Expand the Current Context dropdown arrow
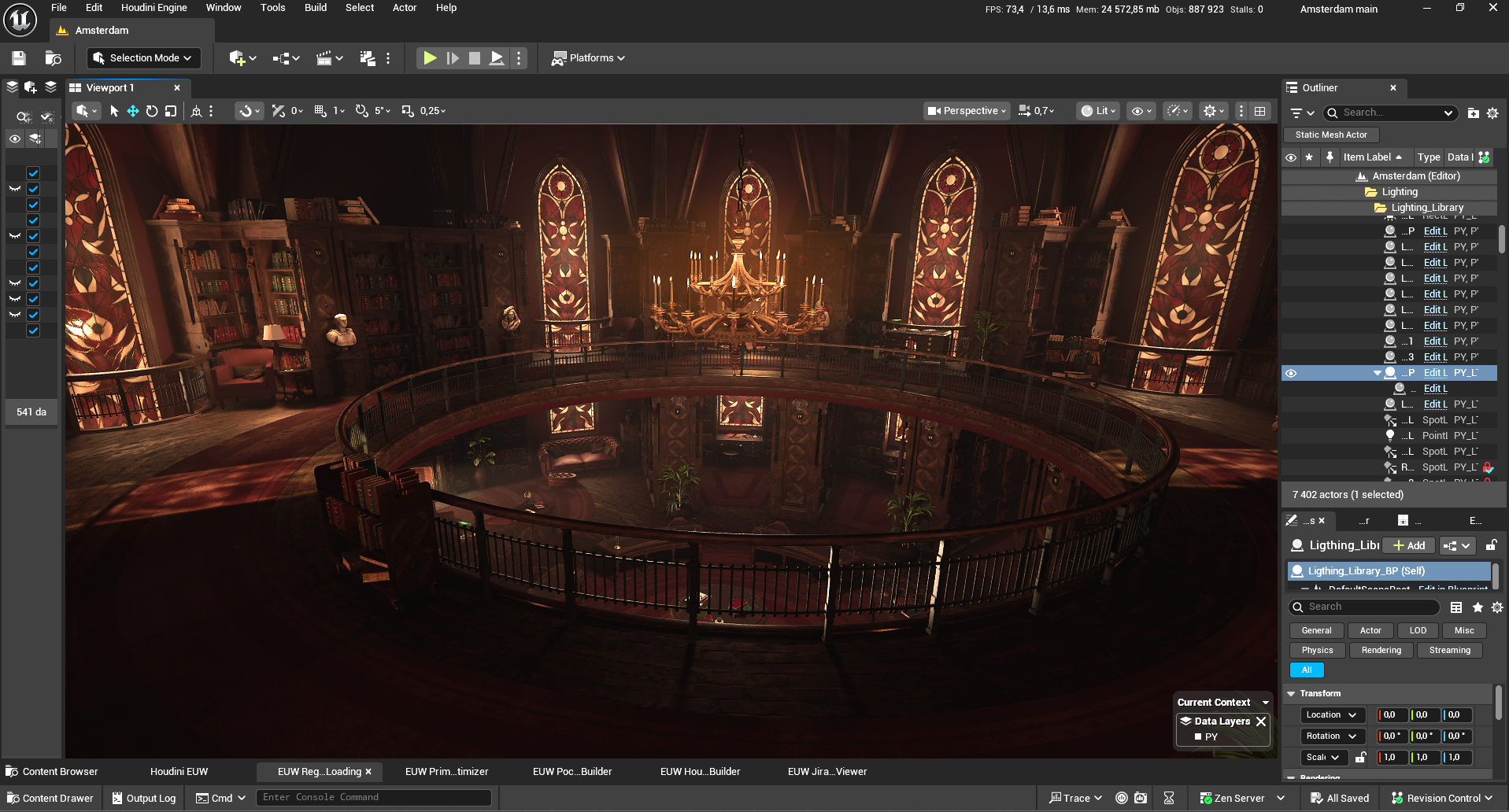 (x=1266, y=703)
